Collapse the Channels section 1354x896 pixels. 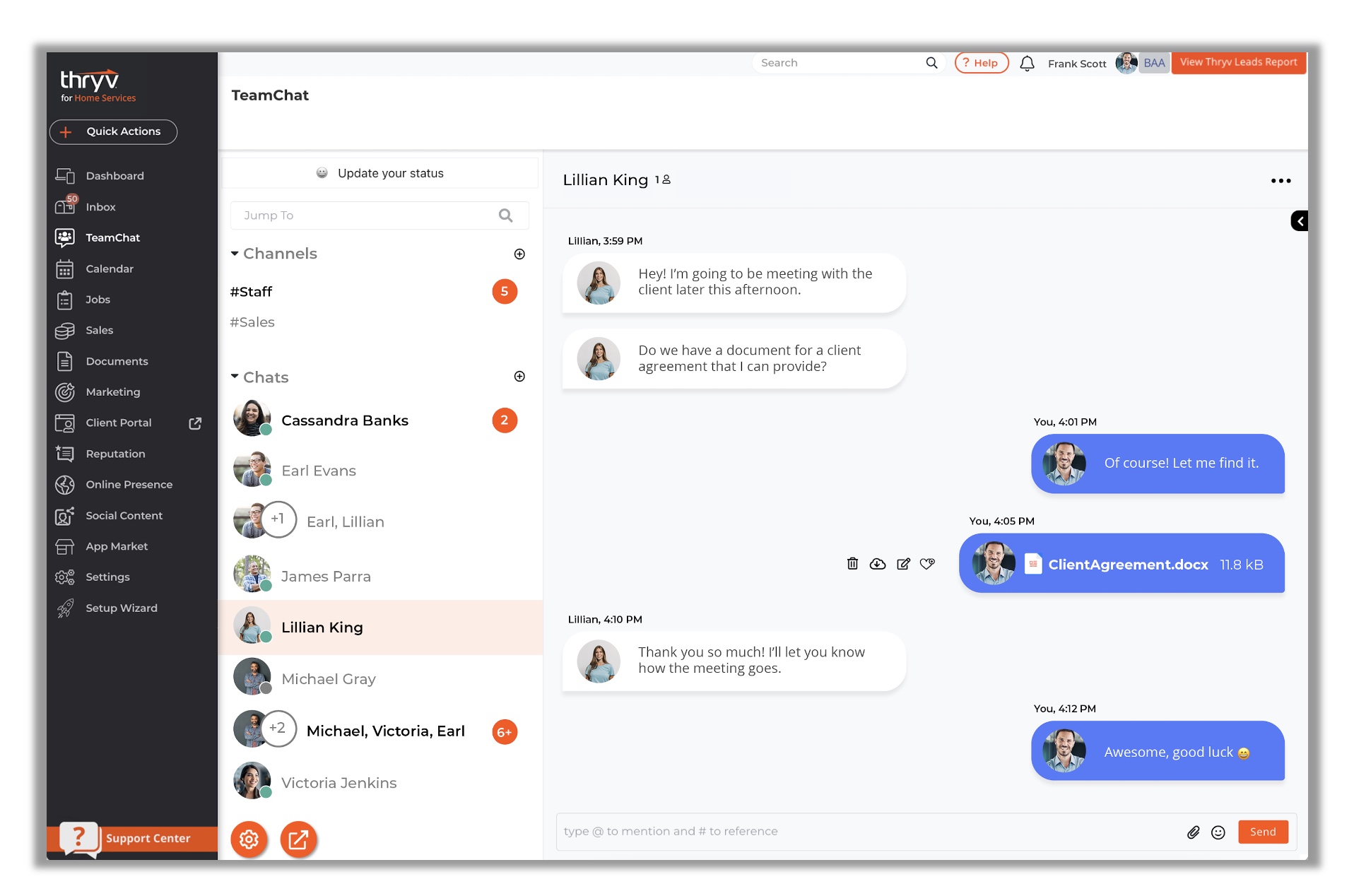pyautogui.click(x=235, y=253)
